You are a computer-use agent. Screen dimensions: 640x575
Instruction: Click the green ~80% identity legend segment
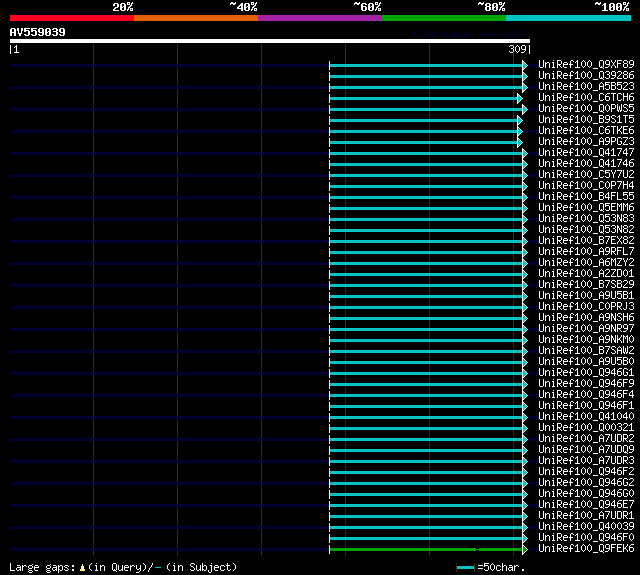coord(444,18)
